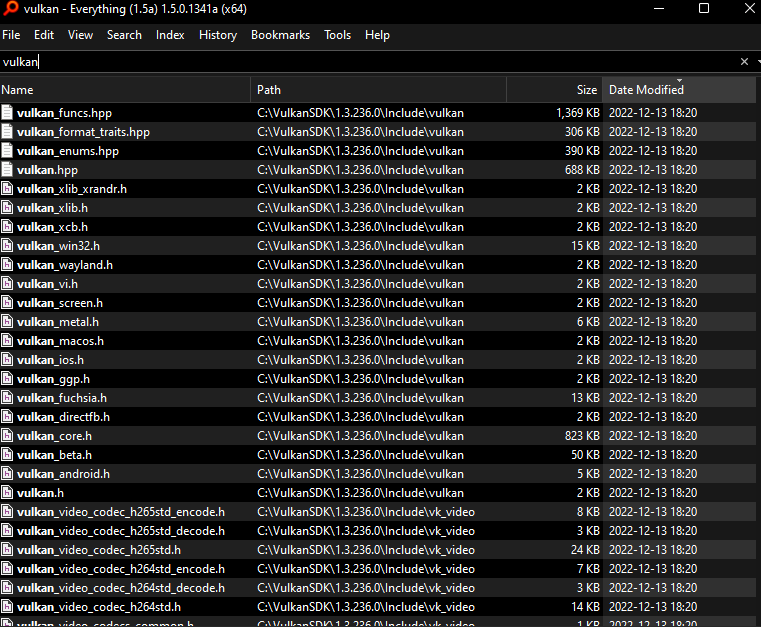Click the 306 KB size value
This screenshot has width=761, height=627.
tap(582, 132)
